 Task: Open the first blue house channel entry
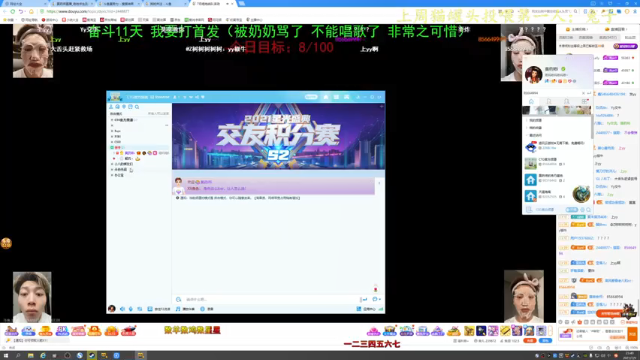click(x=531, y=179)
